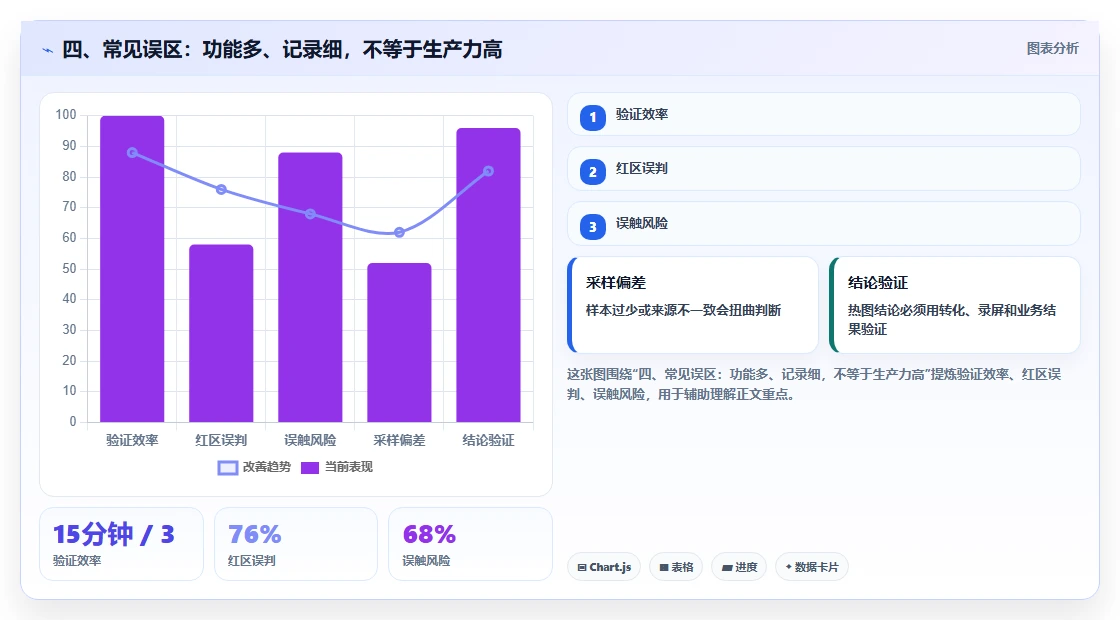Viewport: 1120px width, 620px height.
Task: Click the 误触风险 bar in chart
Action: (310, 287)
